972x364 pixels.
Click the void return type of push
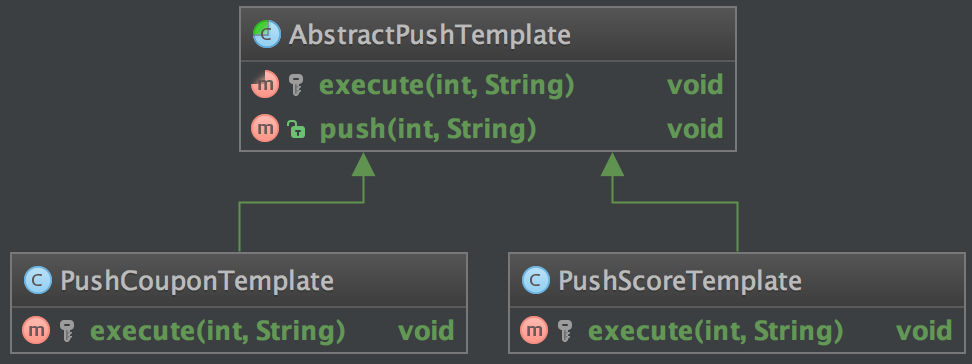pyautogui.click(x=695, y=129)
